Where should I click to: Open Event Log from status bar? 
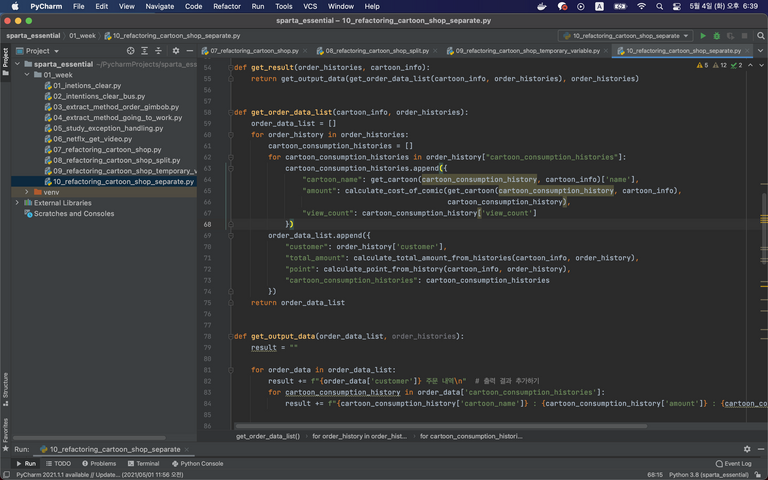click(x=733, y=463)
